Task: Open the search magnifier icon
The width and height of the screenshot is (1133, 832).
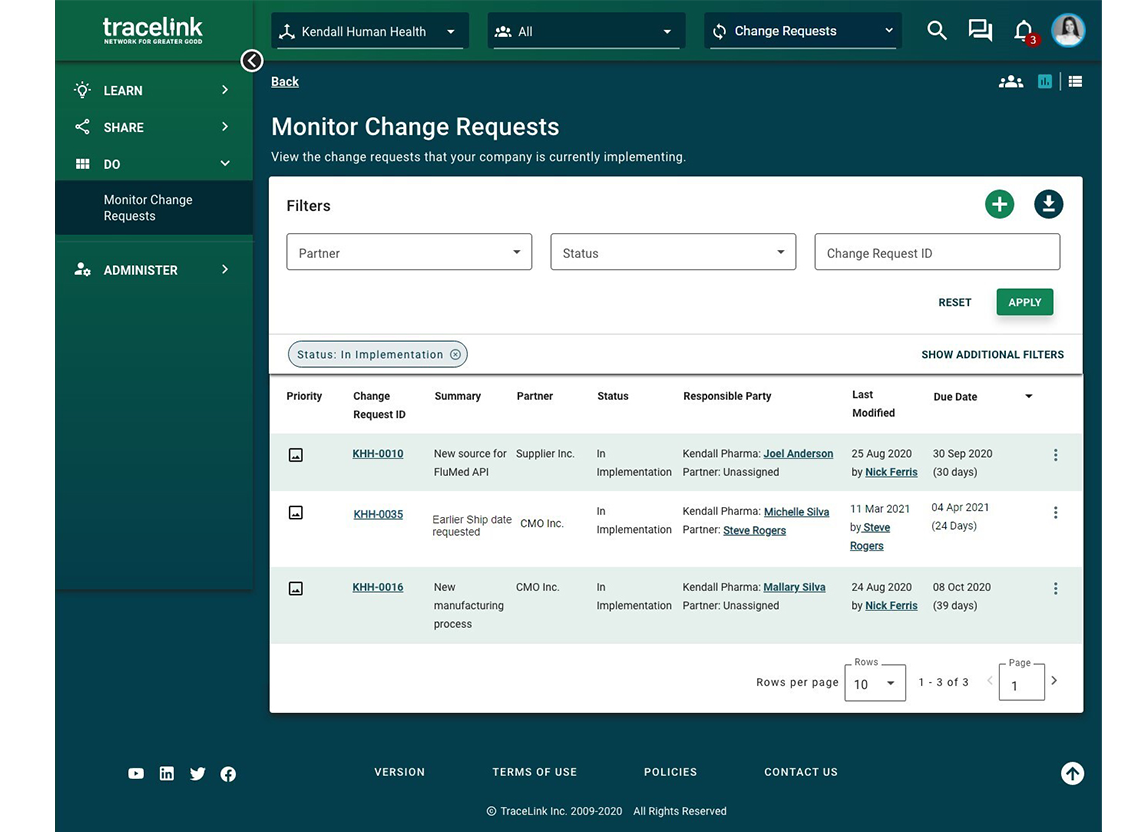Action: (x=936, y=31)
